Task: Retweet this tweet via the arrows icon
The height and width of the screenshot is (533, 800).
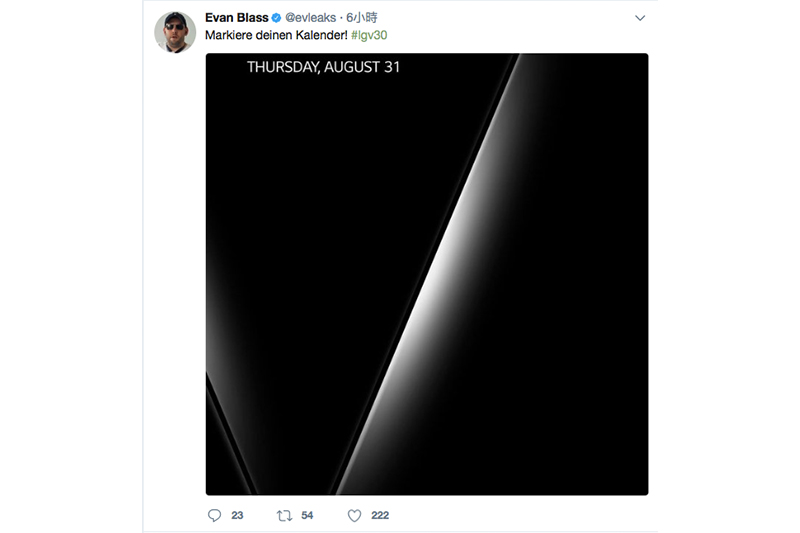Action: (x=284, y=515)
